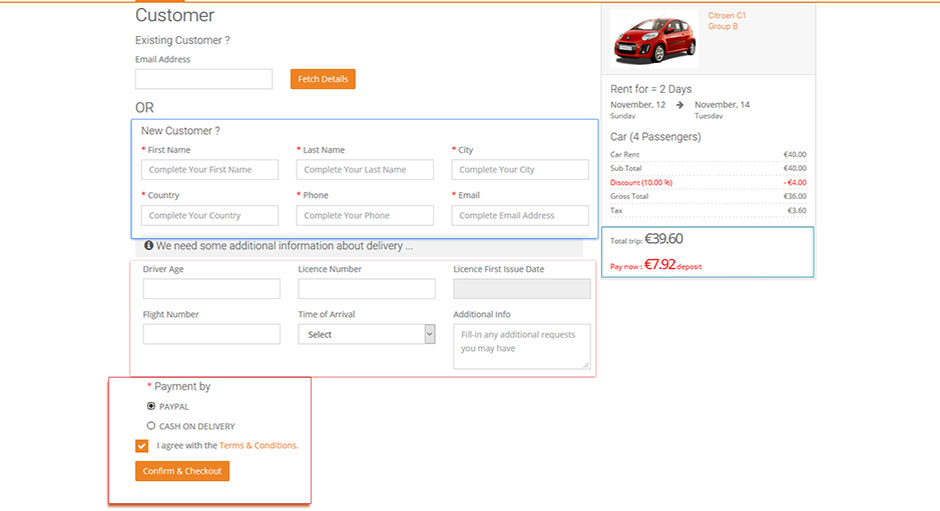The image size is (940, 511).
Task: Click the Additional Info text area
Action: 521,346
